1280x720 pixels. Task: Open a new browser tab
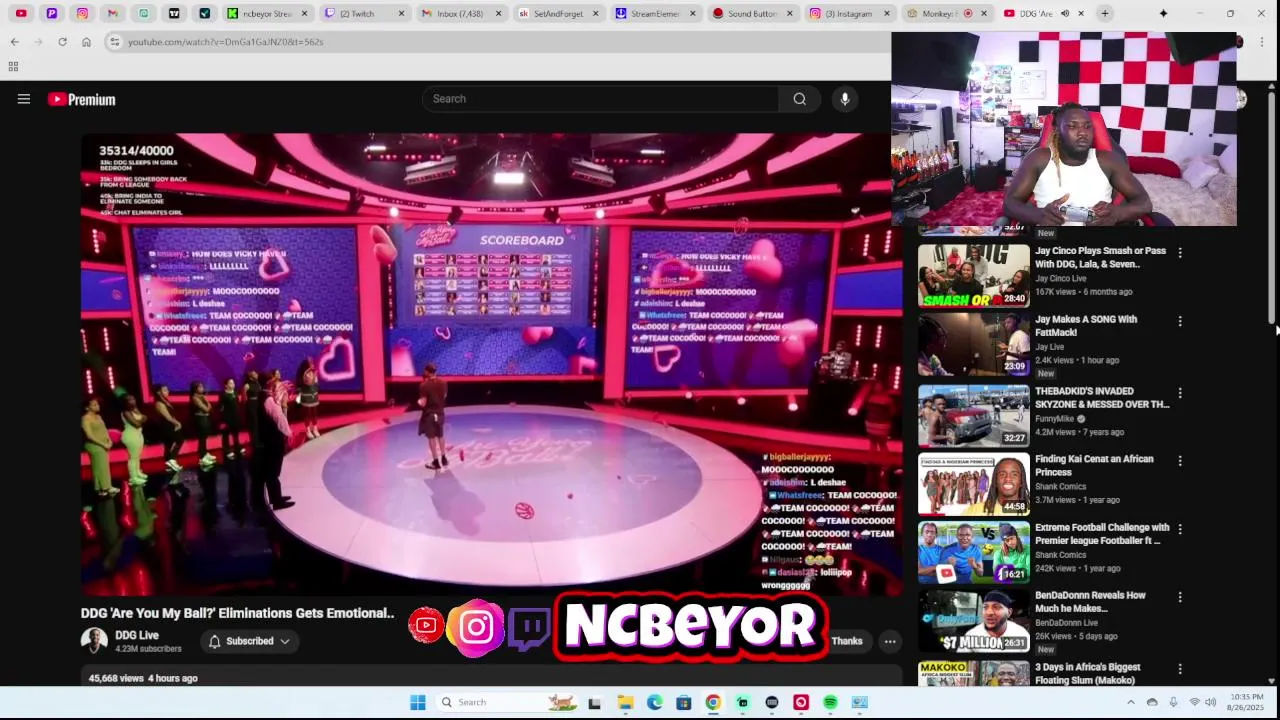[1105, 14]
